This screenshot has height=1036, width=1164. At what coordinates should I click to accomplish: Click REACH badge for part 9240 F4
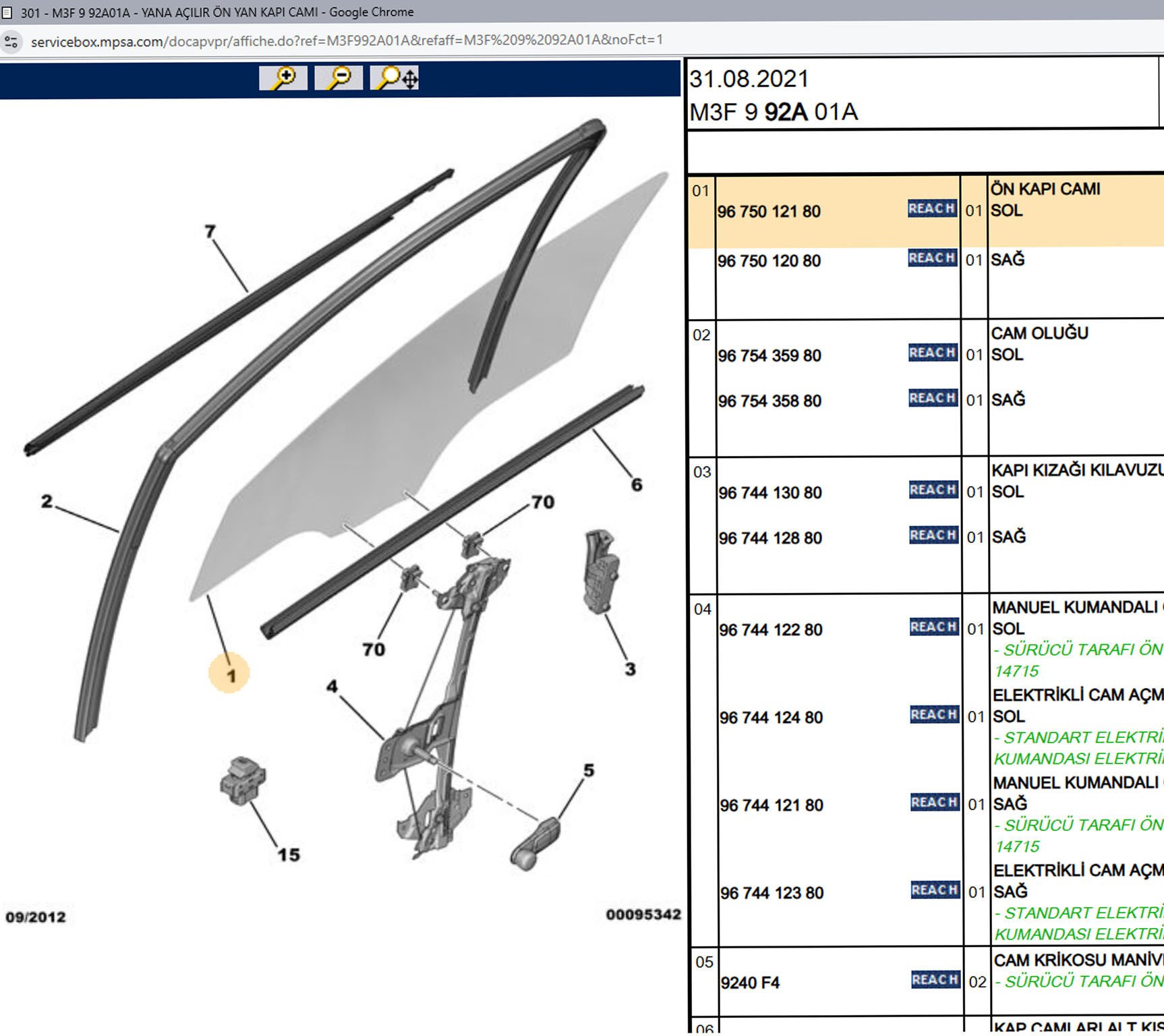pos(935,980)
